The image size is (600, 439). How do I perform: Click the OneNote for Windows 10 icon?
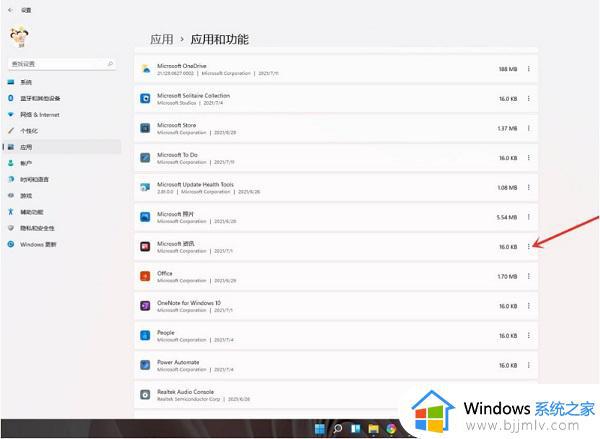point(145,306)
